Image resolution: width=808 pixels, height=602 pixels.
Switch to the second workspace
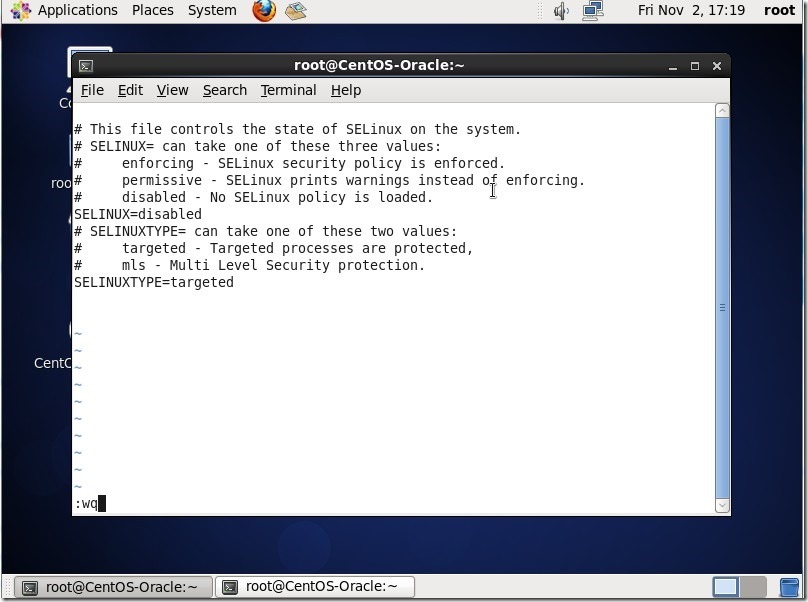(752, 587)
